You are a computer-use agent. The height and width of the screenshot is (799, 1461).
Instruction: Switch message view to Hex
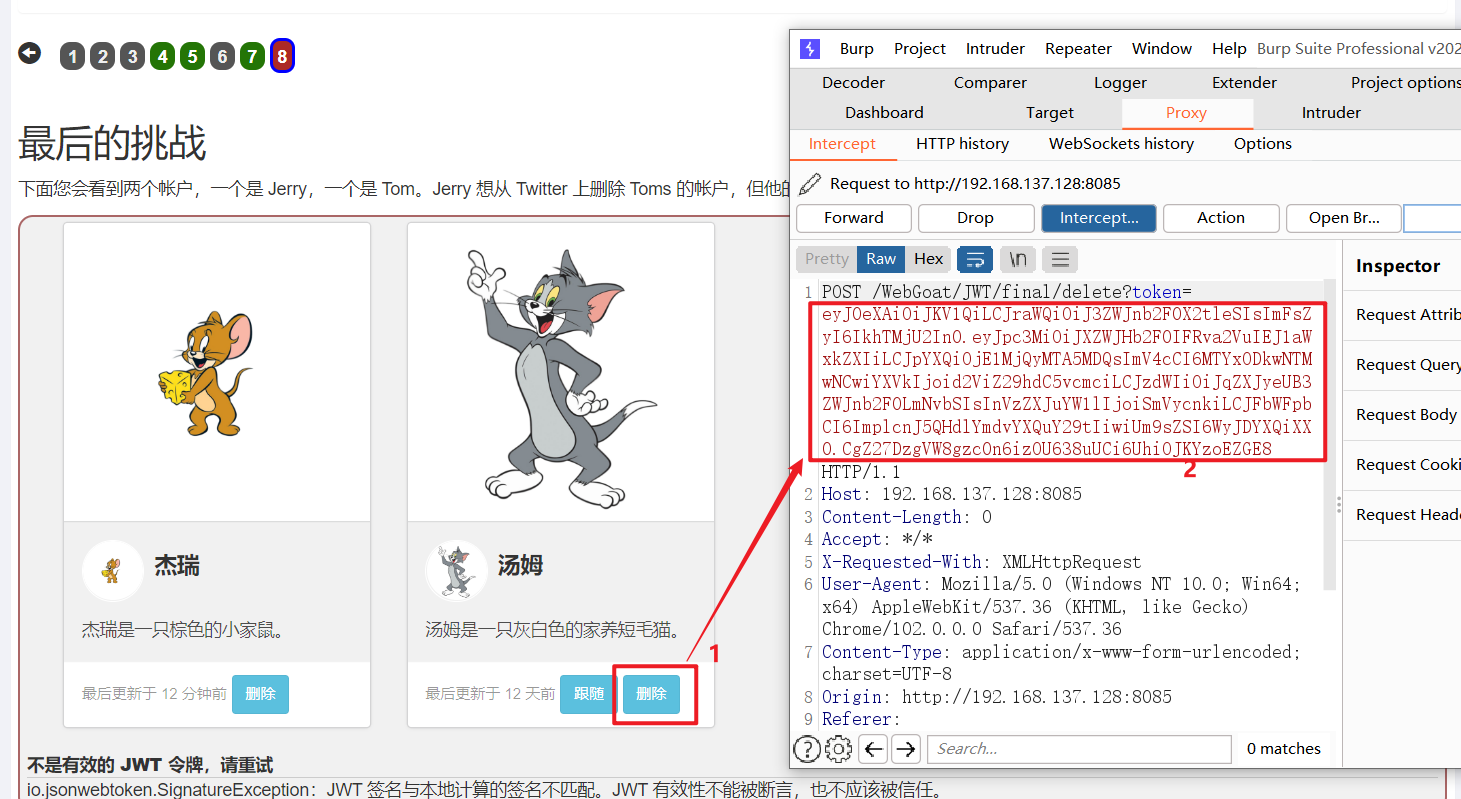click(929, 259)
